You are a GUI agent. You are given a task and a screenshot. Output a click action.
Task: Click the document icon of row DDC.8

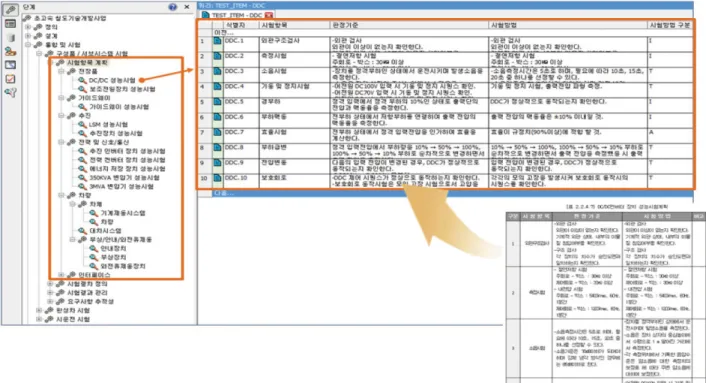pos(217,148)
